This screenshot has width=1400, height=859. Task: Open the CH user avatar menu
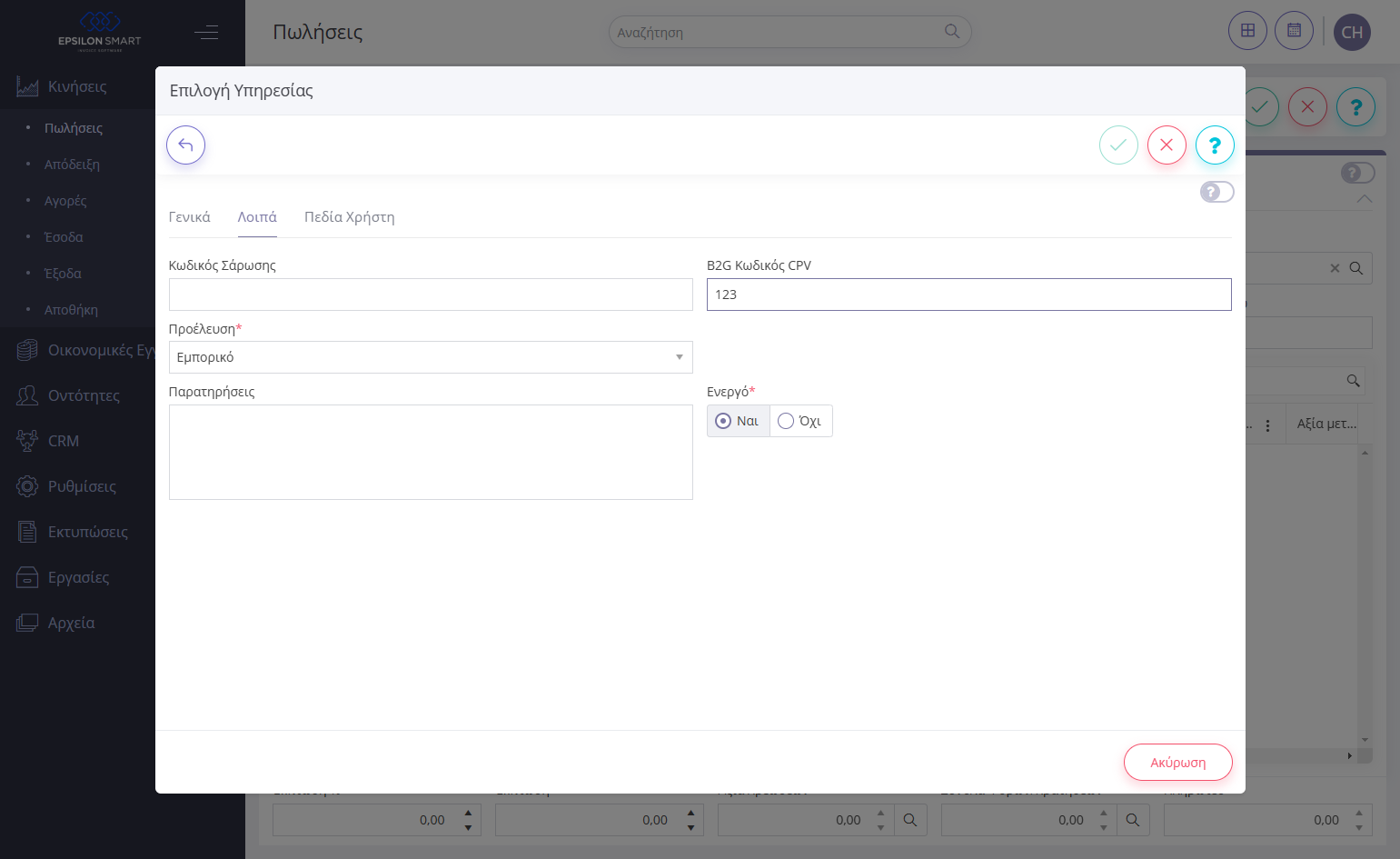click(1352, 32)
